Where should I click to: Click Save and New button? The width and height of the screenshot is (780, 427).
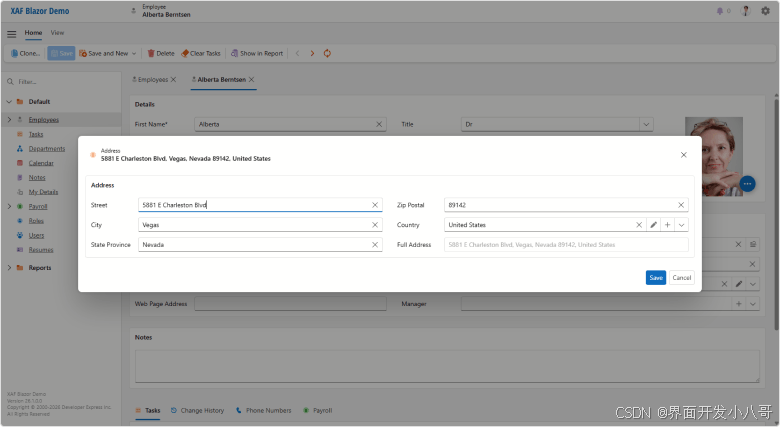click(103, 53)
